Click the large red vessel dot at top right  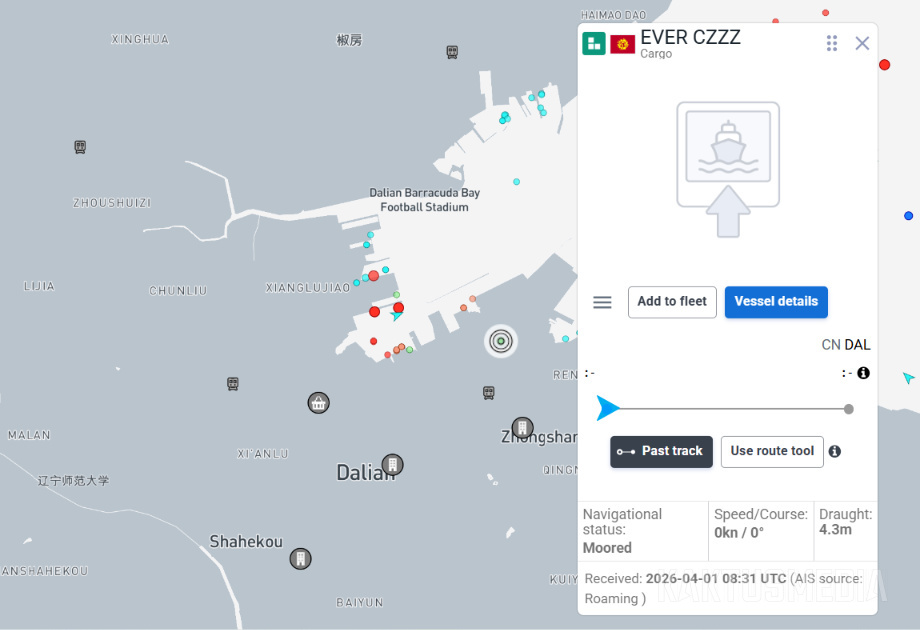click(884, 65)
